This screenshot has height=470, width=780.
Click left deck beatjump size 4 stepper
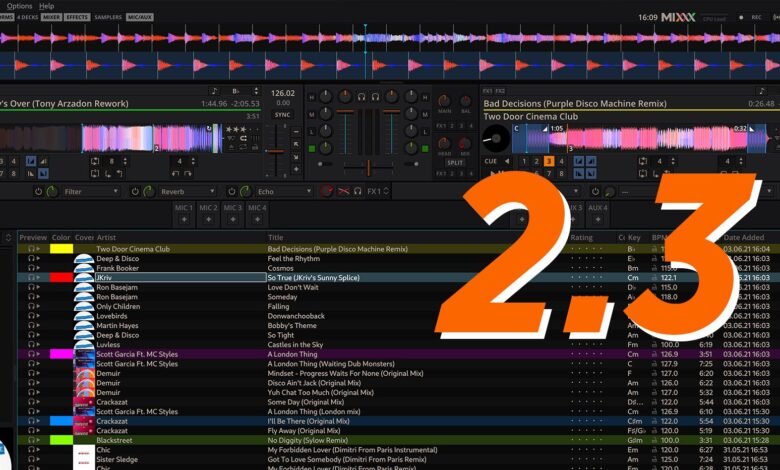point(193,161)
